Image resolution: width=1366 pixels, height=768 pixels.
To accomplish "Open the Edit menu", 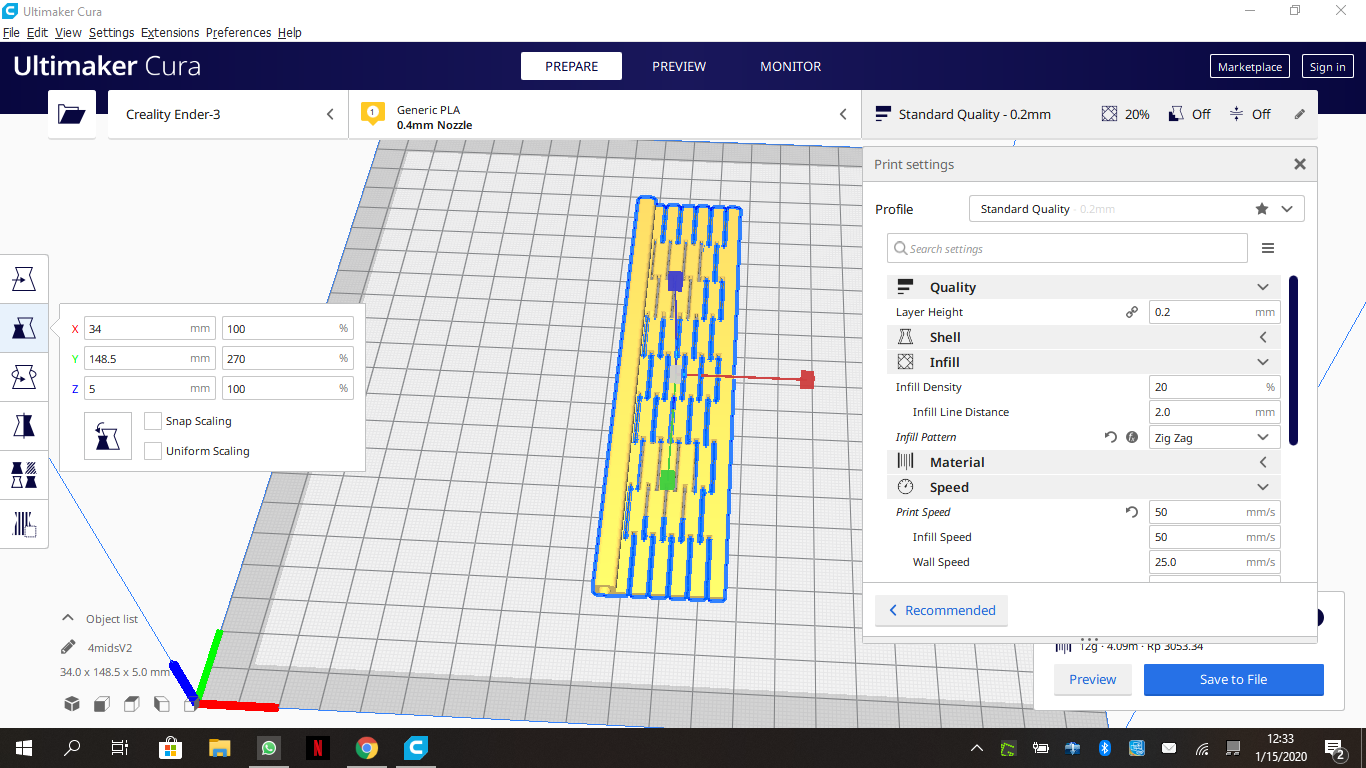I will pyautogui.click(x=37, y=33).
